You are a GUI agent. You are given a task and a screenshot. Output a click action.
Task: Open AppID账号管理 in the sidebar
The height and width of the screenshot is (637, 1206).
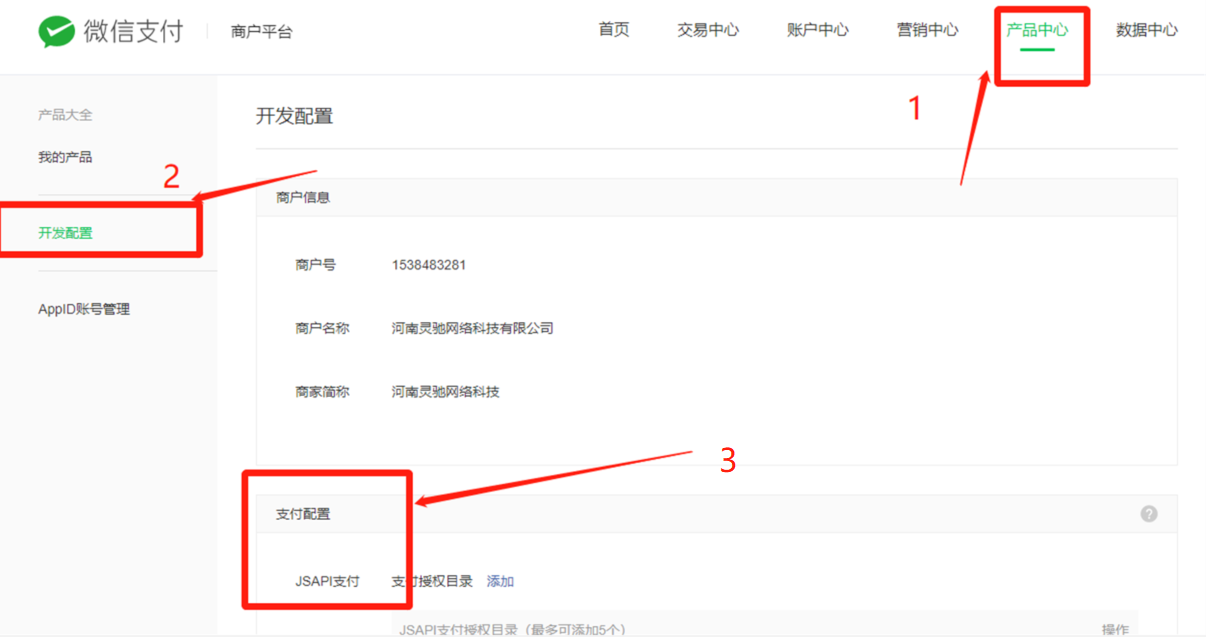[x=84, y=309]
